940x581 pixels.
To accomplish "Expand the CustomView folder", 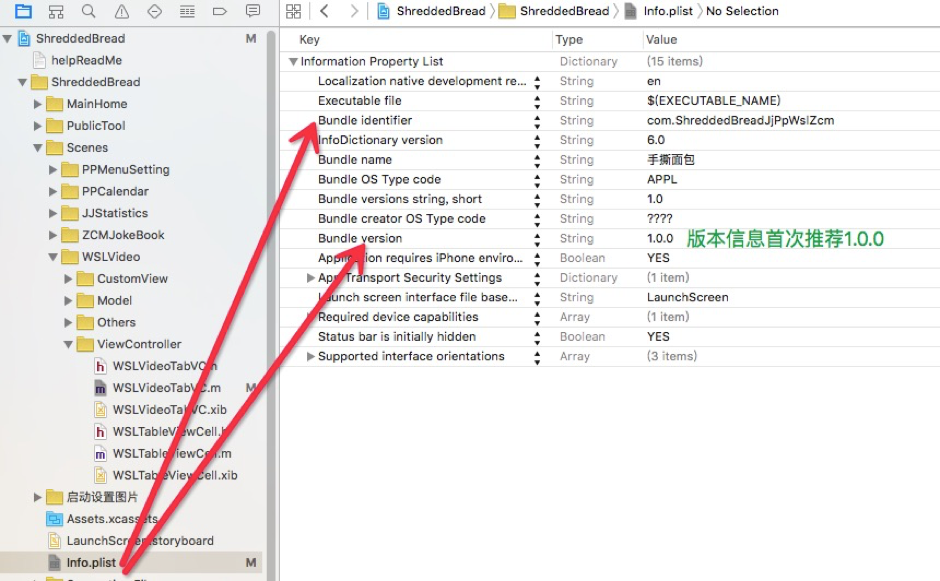I will pos(68,279).
